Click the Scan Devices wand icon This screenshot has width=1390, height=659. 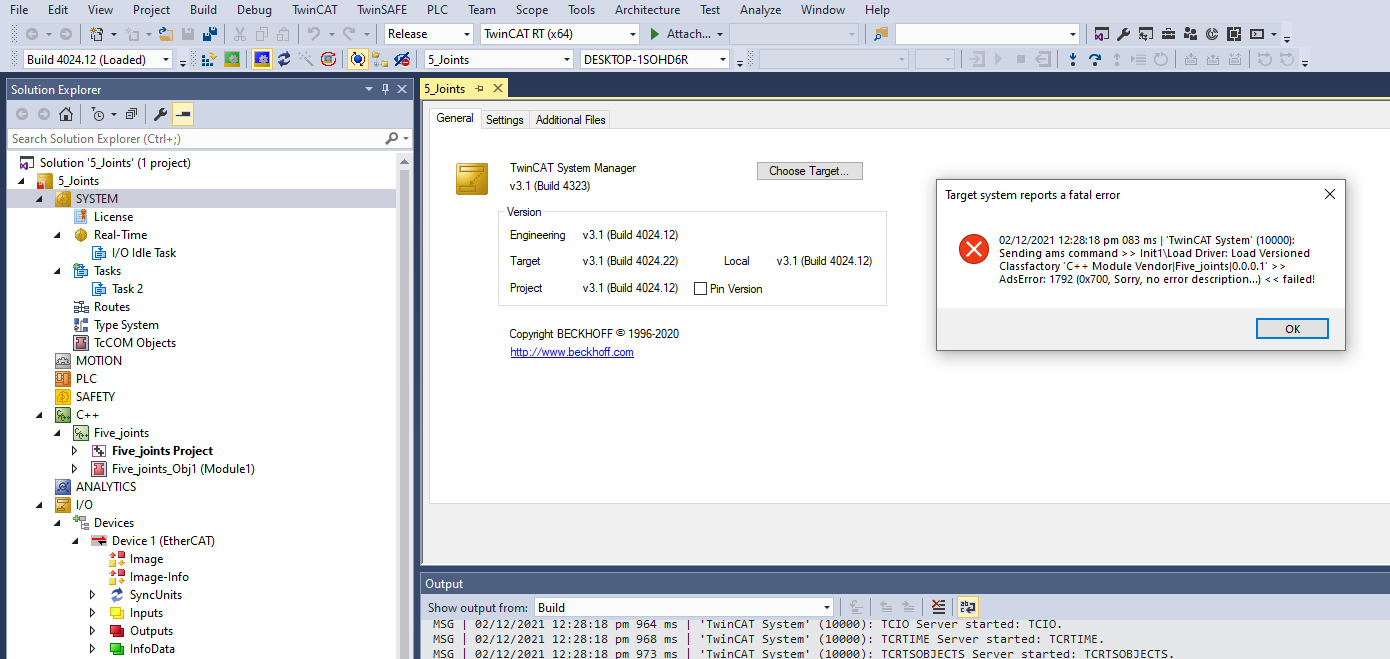coord(306,59)
